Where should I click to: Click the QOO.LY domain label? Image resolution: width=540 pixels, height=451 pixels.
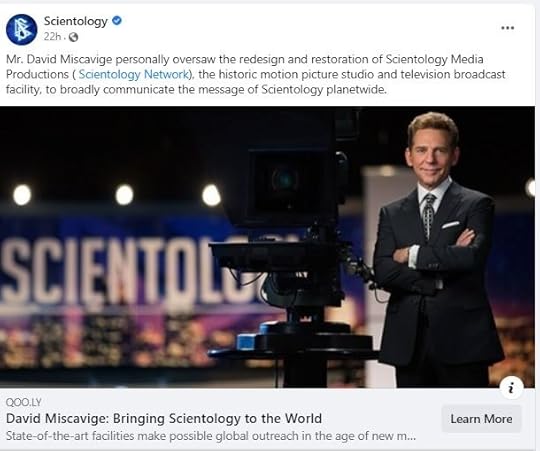click(23, 402)
